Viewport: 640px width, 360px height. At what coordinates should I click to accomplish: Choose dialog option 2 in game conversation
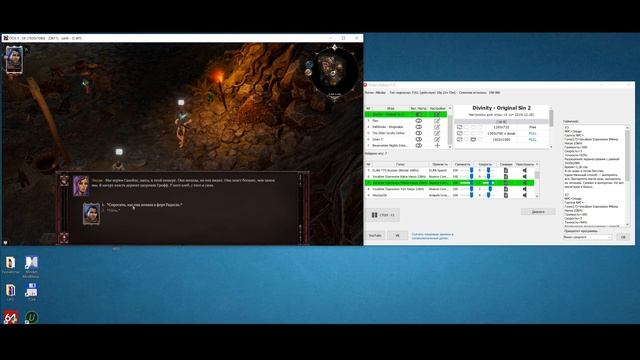[110, 211]
